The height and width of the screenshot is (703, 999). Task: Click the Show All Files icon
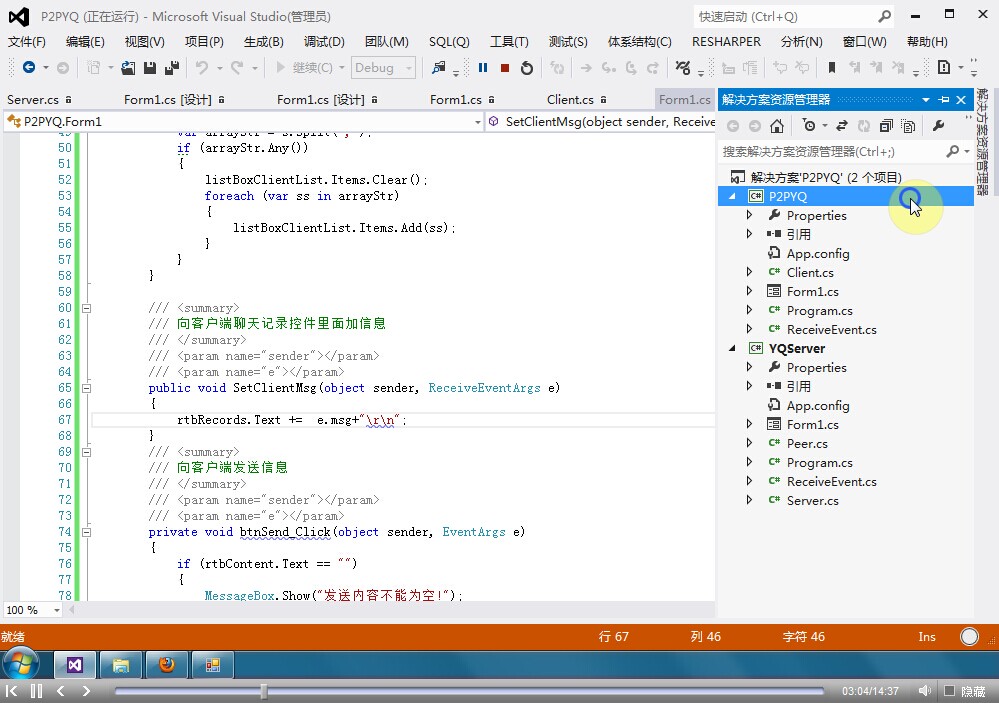[x=908, y=126]
